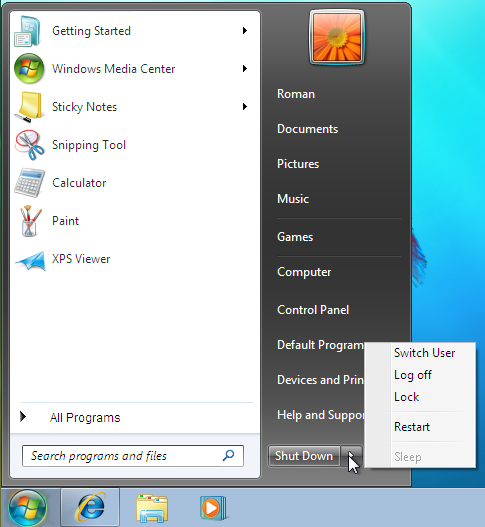This screenshot has height=527, width=485.
Task: Click the Snipping Tool label
Action: click(89, 145)
